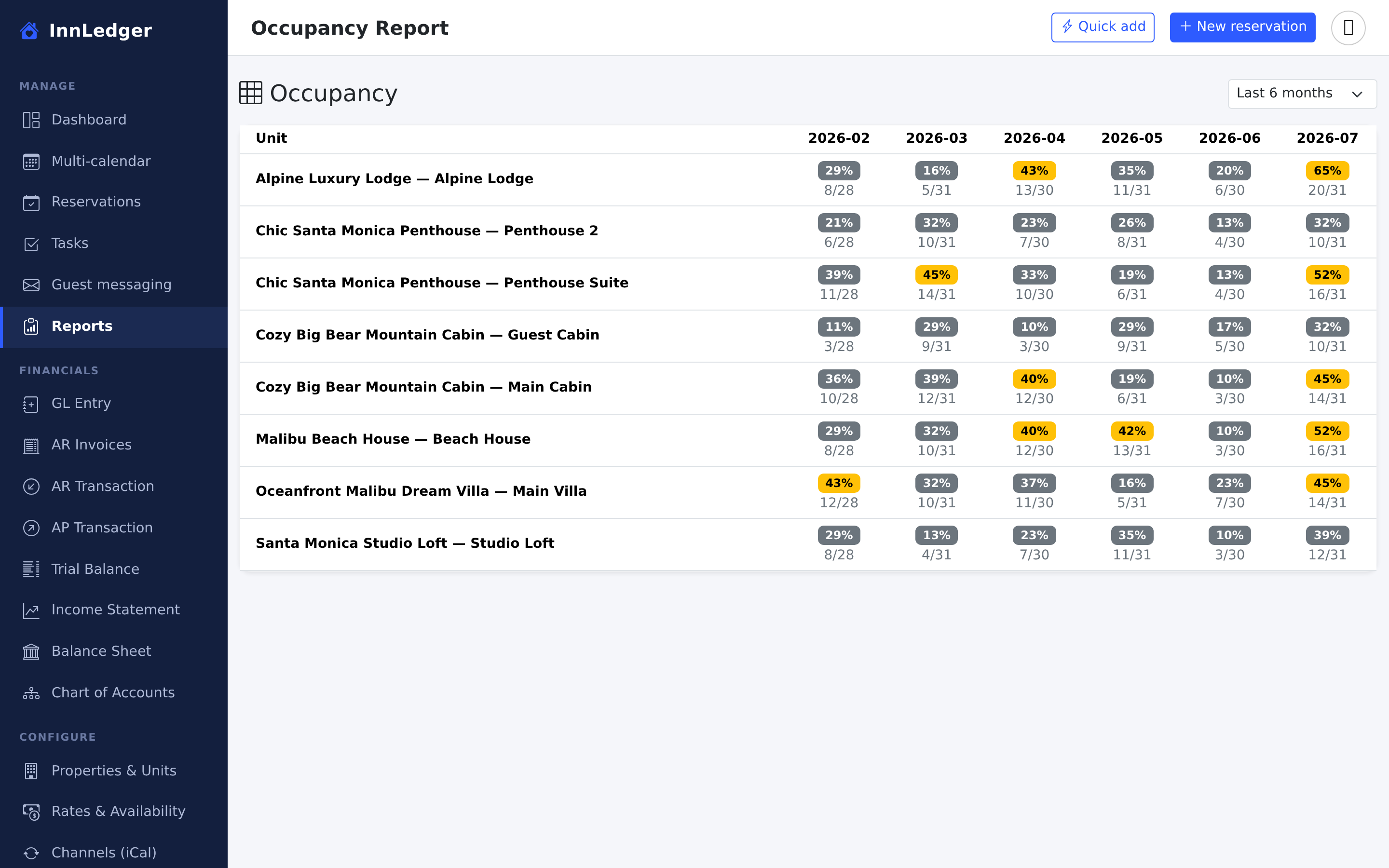Open the round user menu button

(1348, 27)
